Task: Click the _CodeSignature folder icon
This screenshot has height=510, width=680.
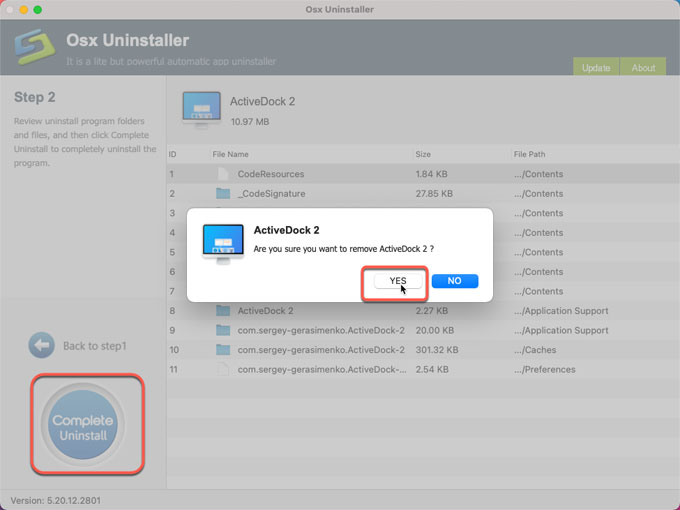Action: click(223, 193)
